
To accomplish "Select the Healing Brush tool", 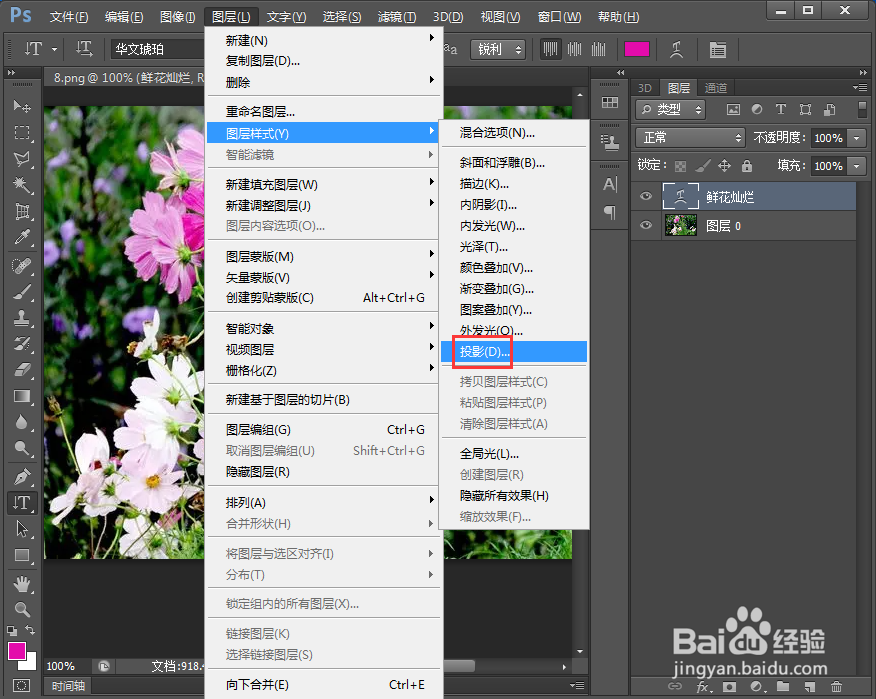I will (22, 266).
